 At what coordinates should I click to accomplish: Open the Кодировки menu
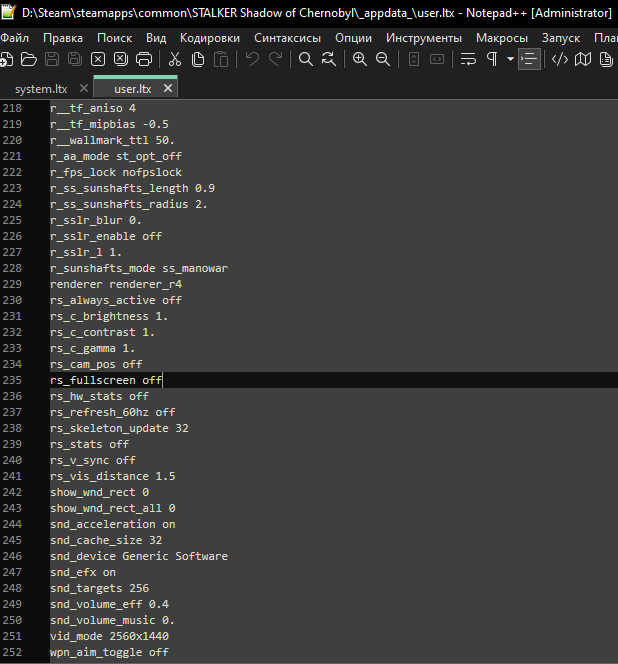210,37
